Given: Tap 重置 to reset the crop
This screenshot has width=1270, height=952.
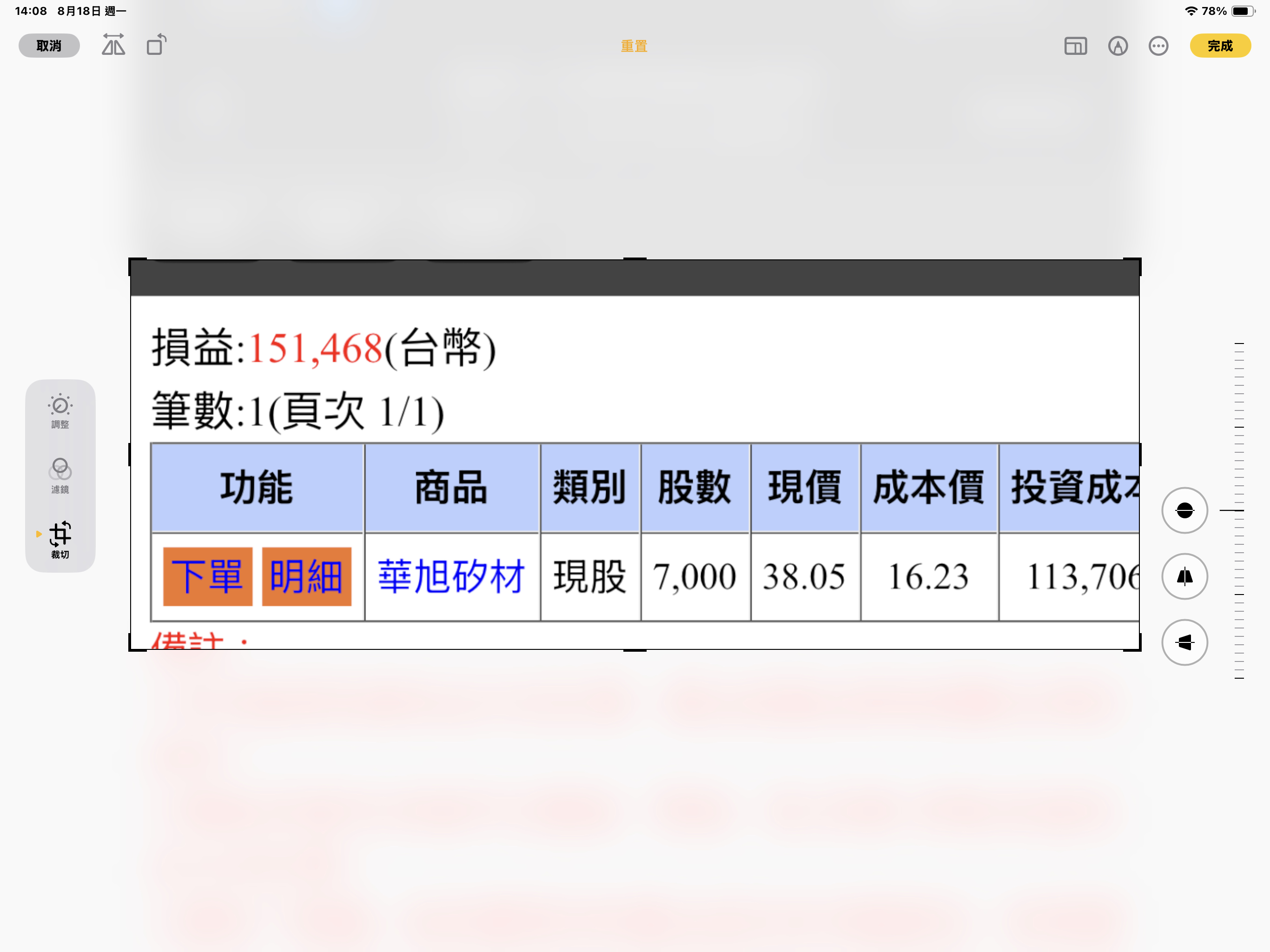Looking at the screenshot, I should point(634,46).
